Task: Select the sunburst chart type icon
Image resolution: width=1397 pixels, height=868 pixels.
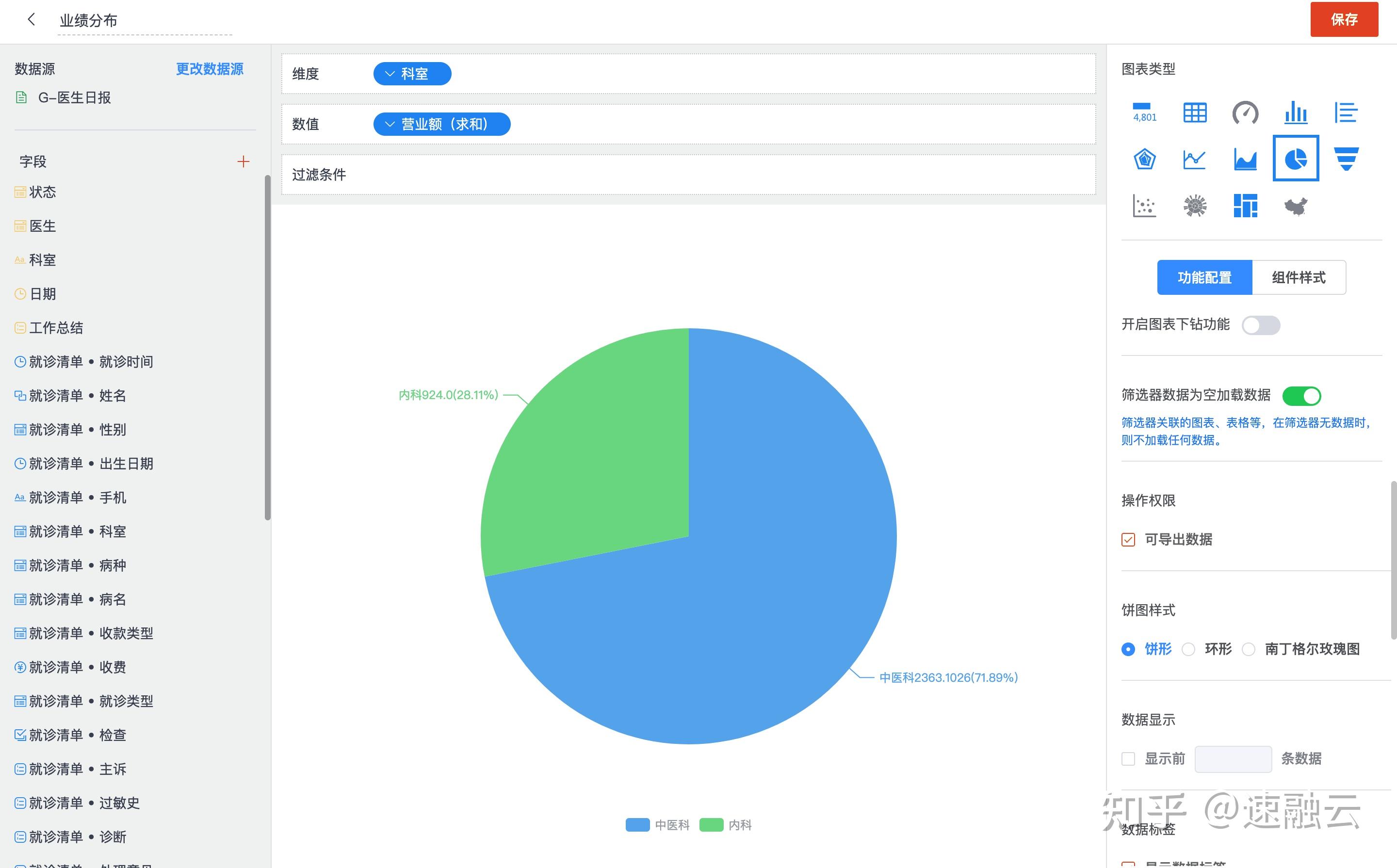Action: coord(1195,206)
